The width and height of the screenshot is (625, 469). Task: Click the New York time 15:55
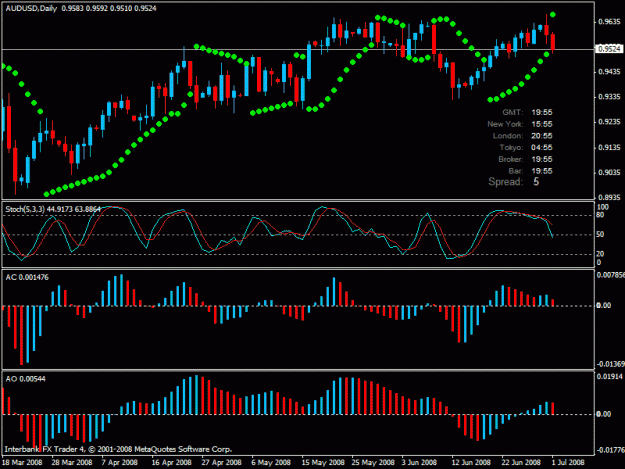[542, 124]
